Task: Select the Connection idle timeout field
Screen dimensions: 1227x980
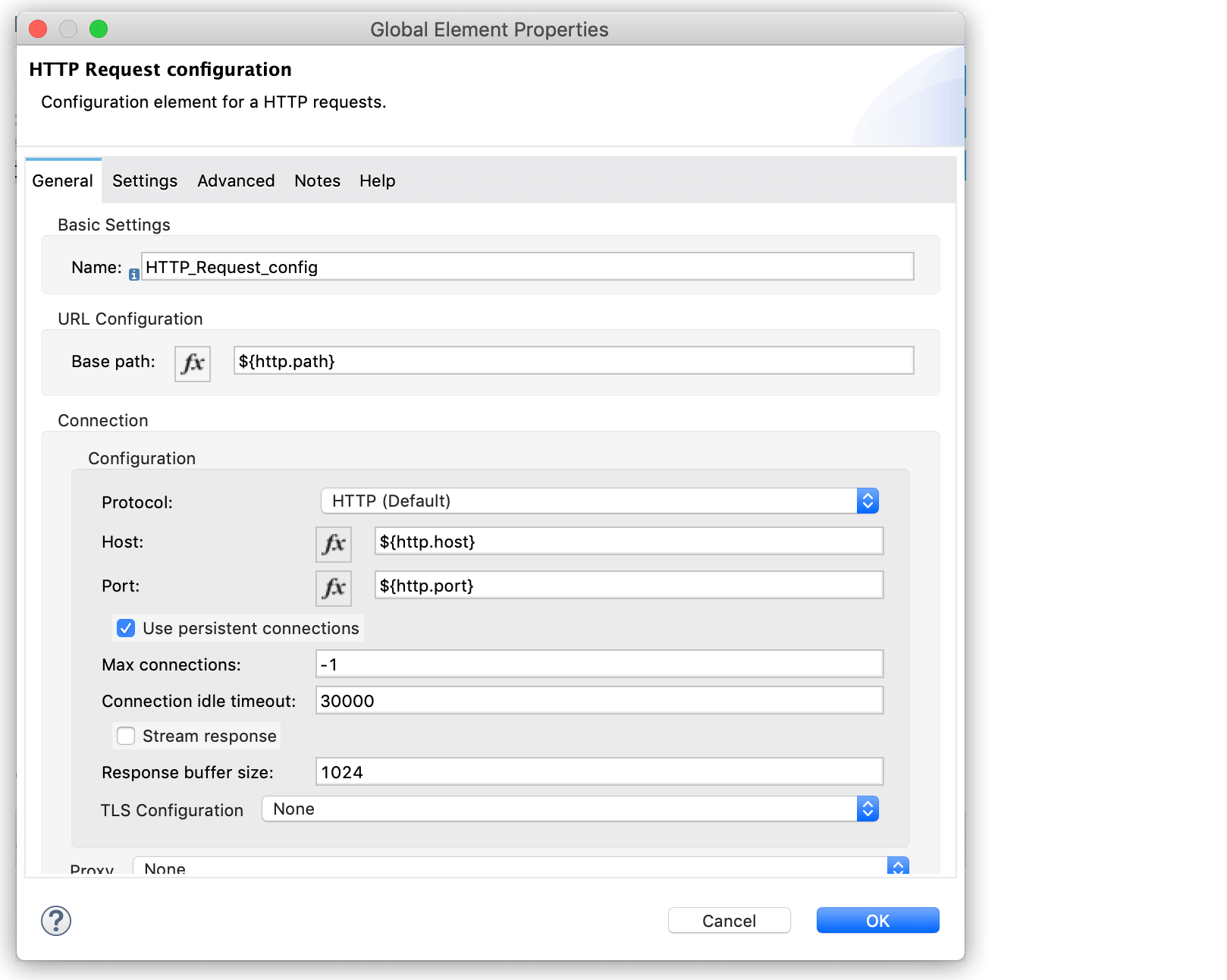Action: point(599,700)
